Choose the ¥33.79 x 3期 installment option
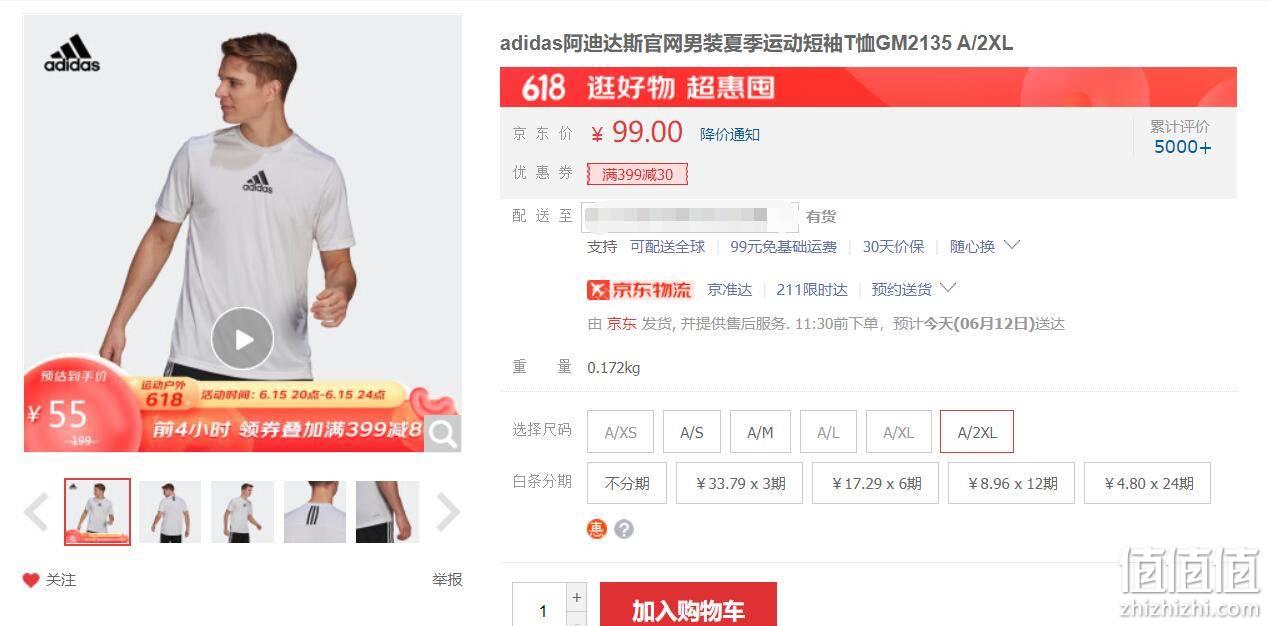 [740, 483]
